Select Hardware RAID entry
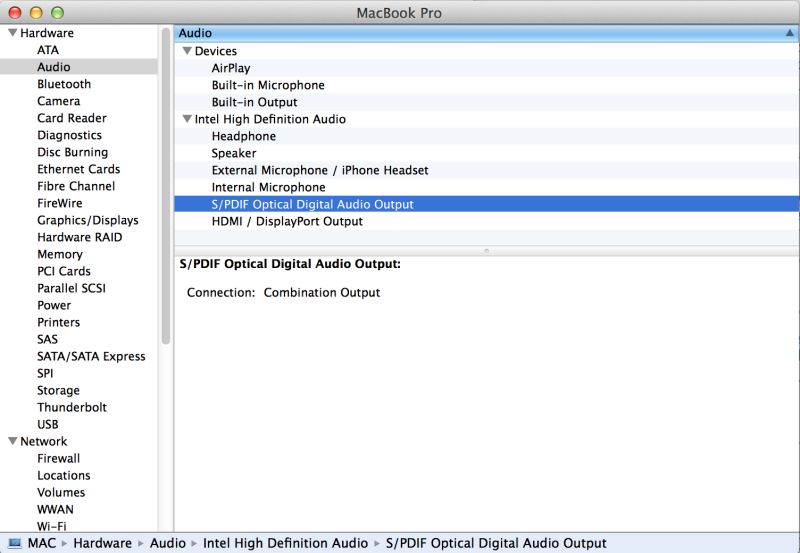Screen dimensions: 800x553 click(x=80, y=237)
